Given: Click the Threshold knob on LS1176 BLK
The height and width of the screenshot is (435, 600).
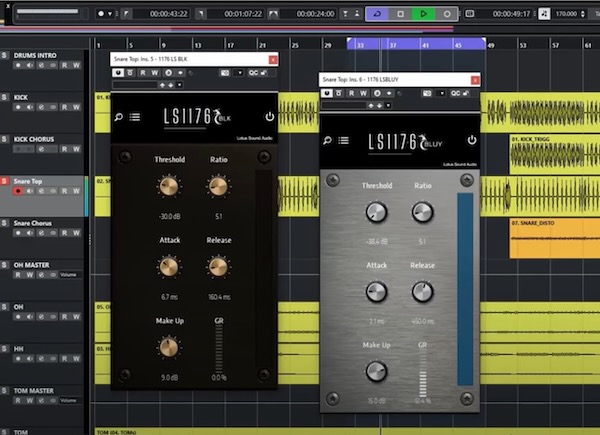Looking at the screenshot, I should coord(169,186).
